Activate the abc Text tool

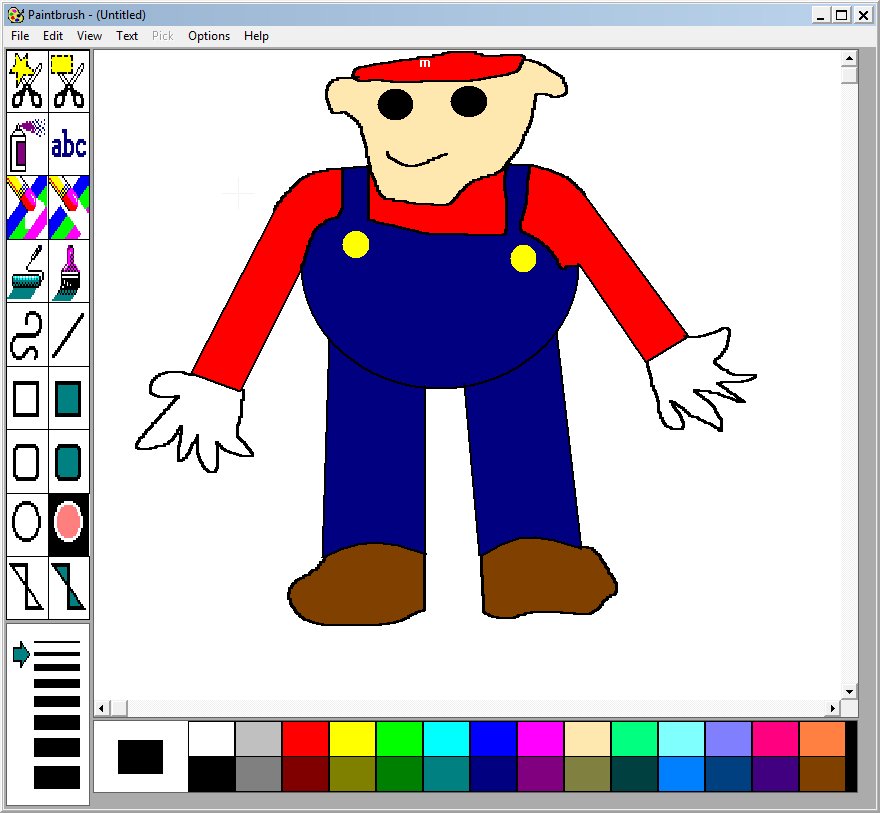pyautogui.click(x=69, y=144)
